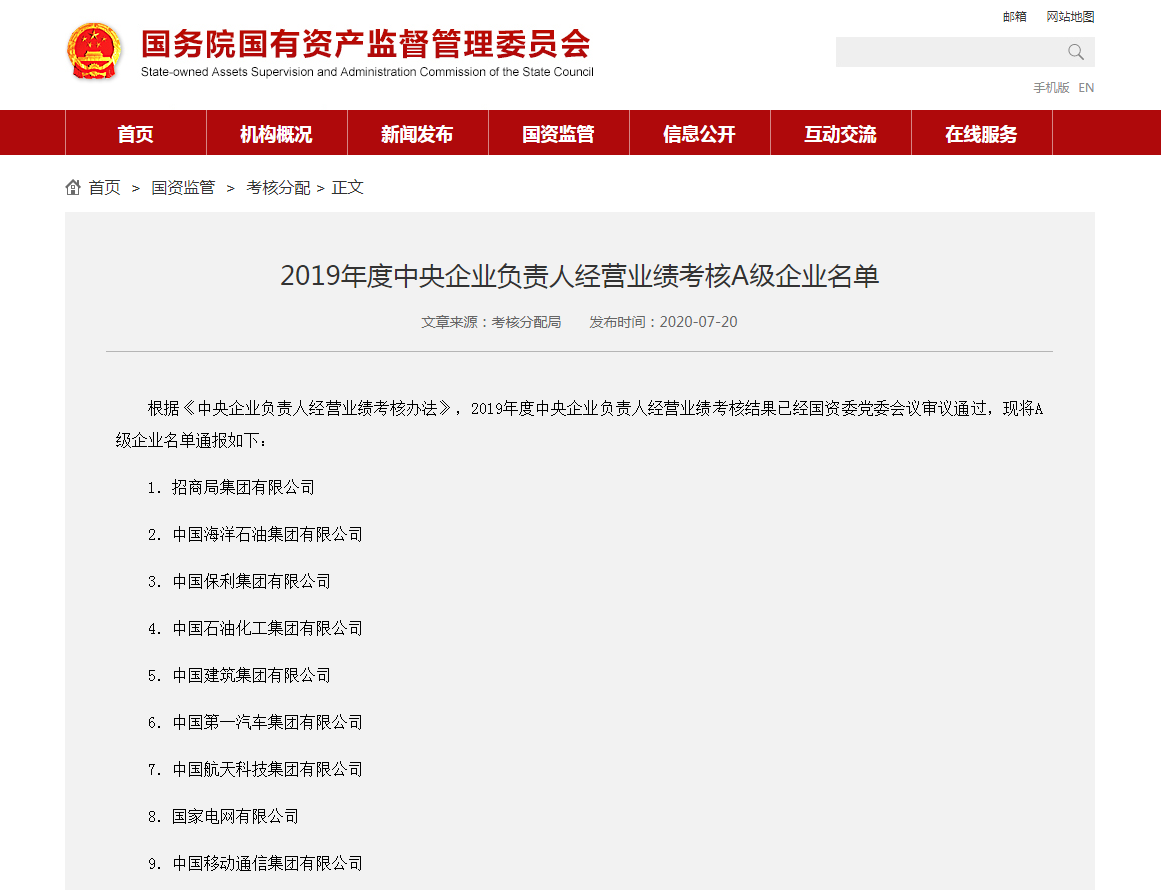This screenshot has width=1161, height=890.
Task: Switch to EN English version
Action: pos(1086,87)
